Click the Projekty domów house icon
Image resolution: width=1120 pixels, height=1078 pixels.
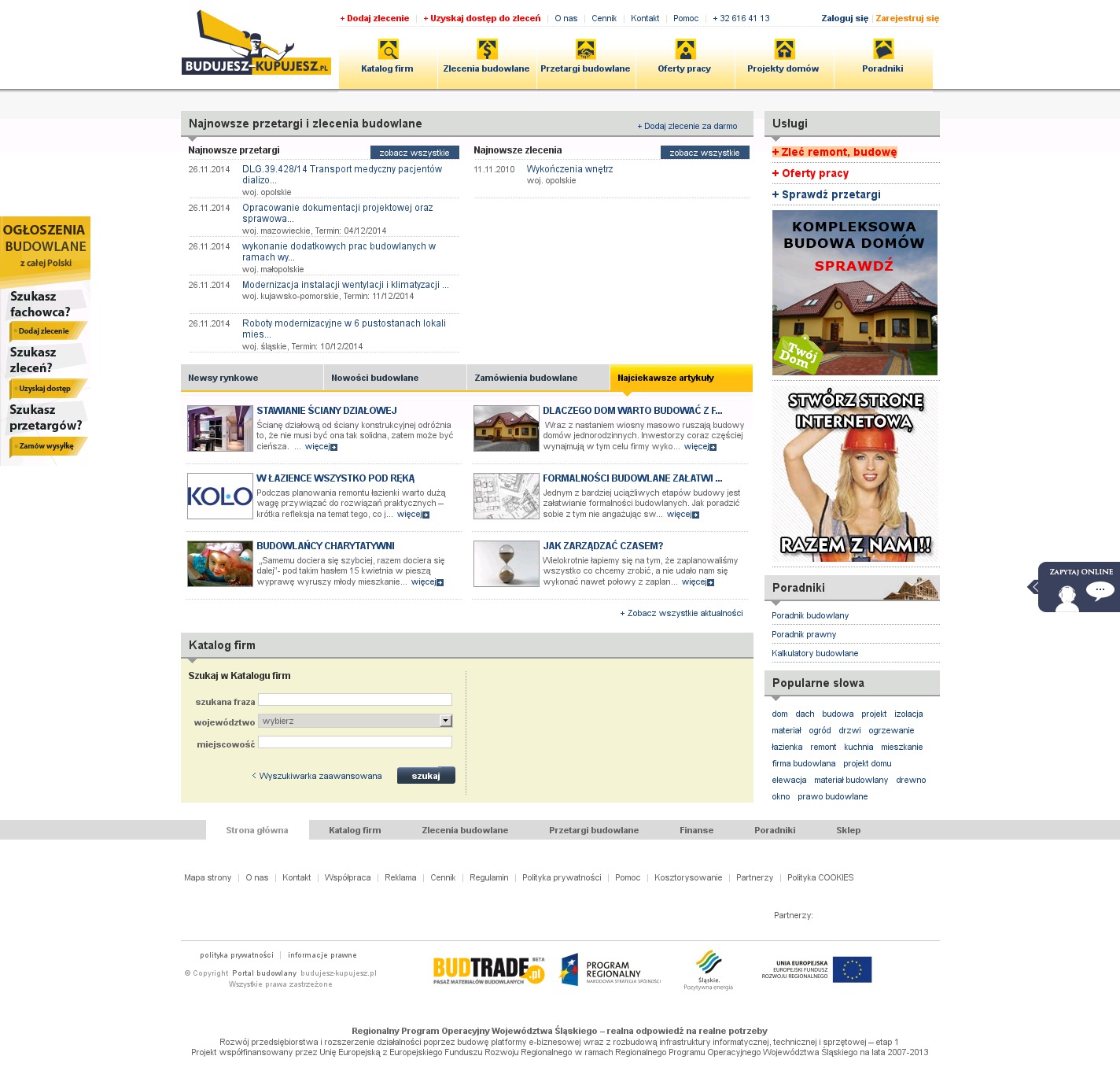784,50
